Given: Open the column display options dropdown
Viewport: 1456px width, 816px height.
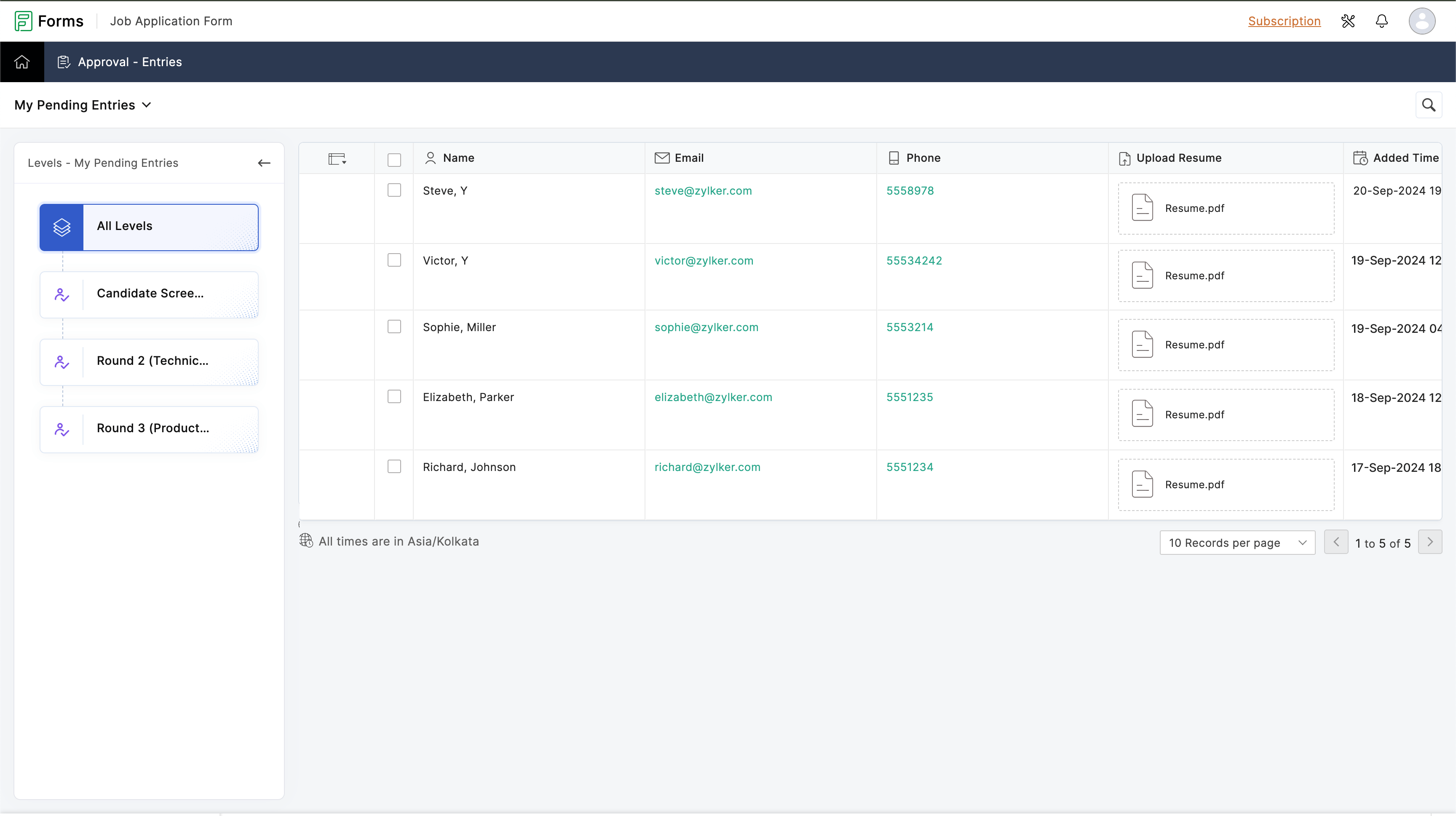Looking at the screenshot, I should coord(337,159).
